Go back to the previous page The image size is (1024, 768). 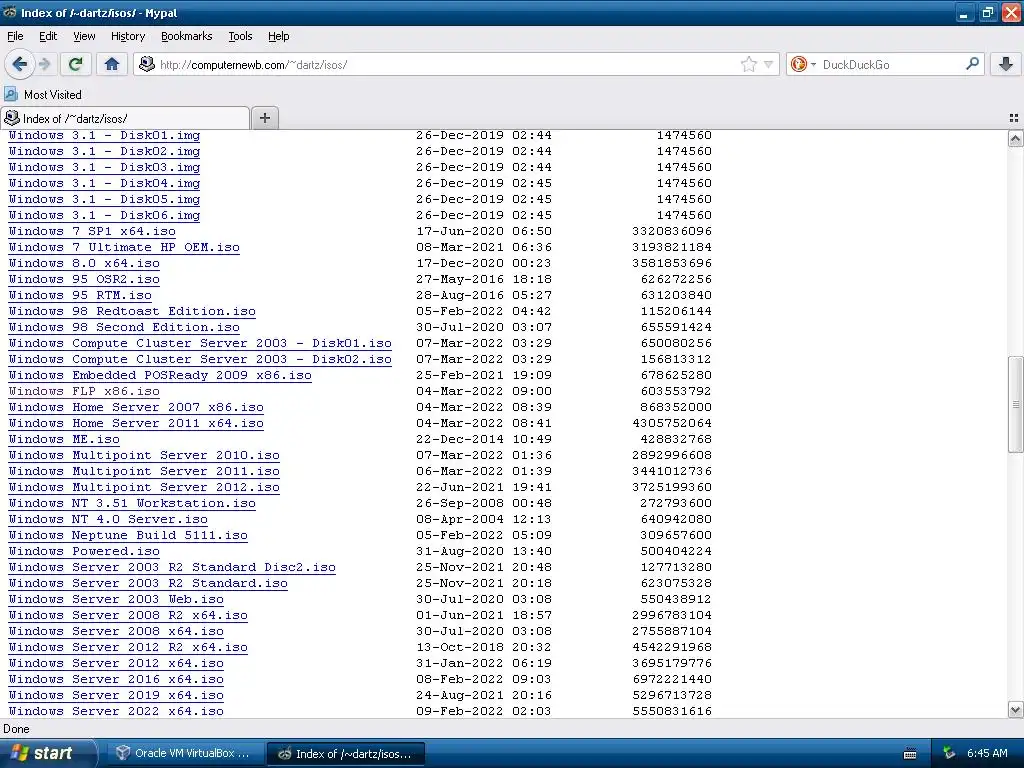point(20,64)
